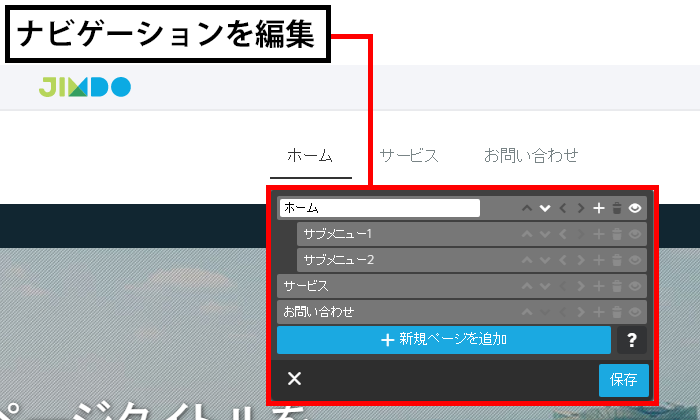700x420 pixels.
Task: Open the サービス navigation tab
Action: tap(409, 156)
